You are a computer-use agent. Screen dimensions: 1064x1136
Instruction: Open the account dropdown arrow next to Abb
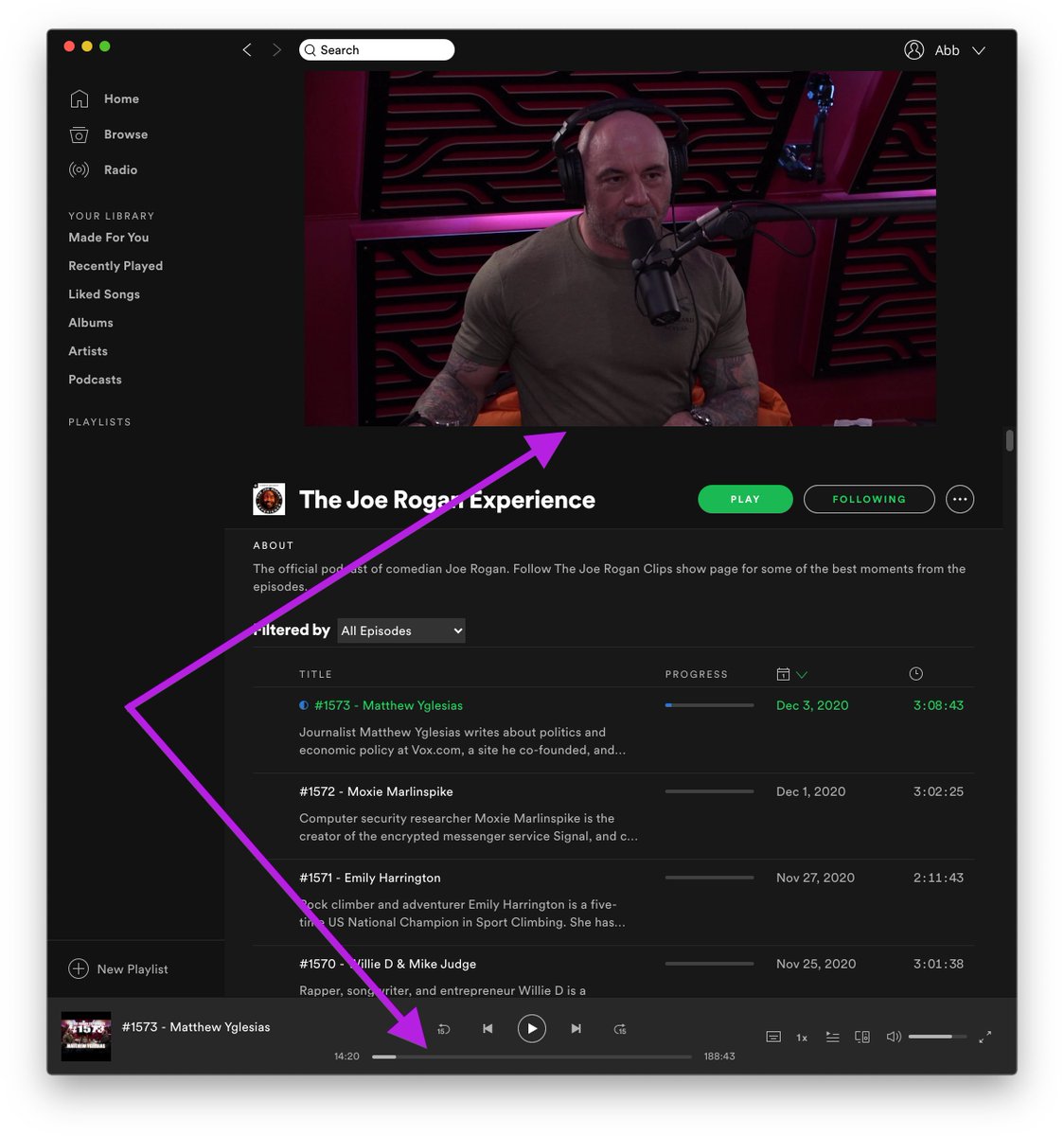coord(979,50)
